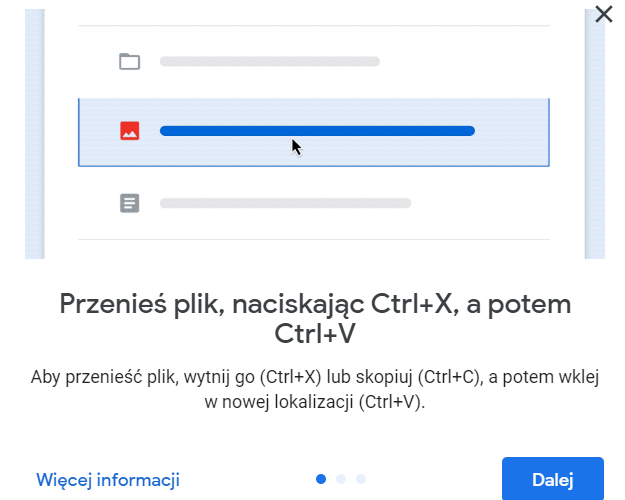Click the right light-blue side strip
Viewport: 625px width, 500px height.
pyautogui.click(x=595, y=134)
